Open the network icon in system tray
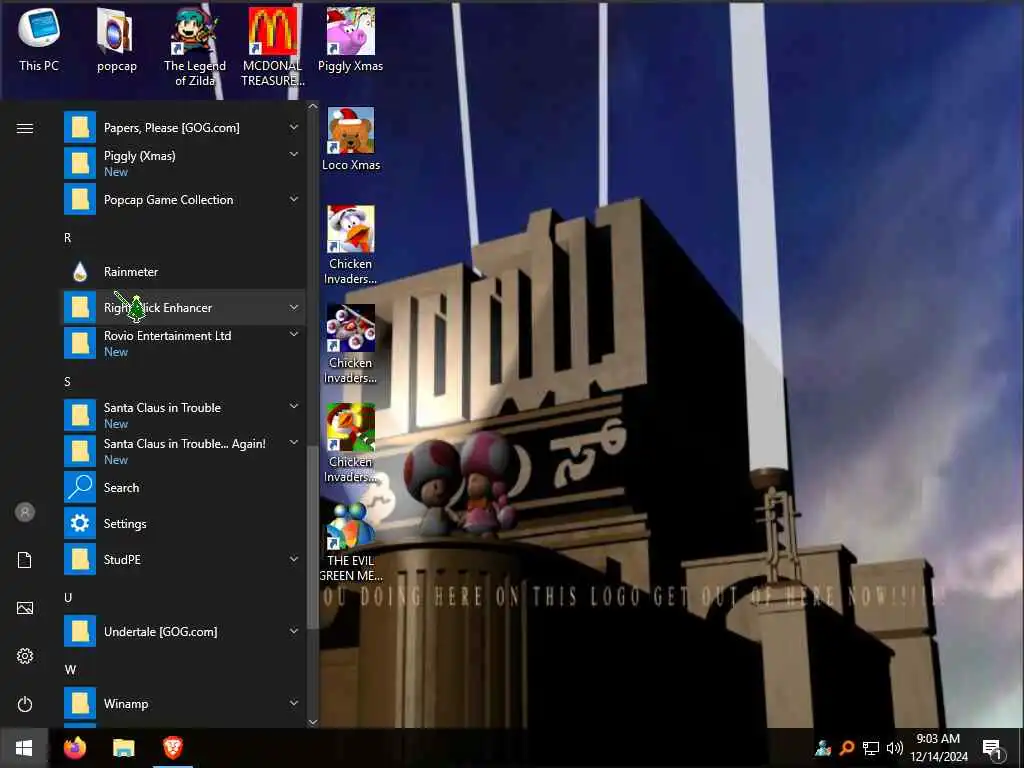Viewport: 1024px width, 768px height. tap(871, 748)
